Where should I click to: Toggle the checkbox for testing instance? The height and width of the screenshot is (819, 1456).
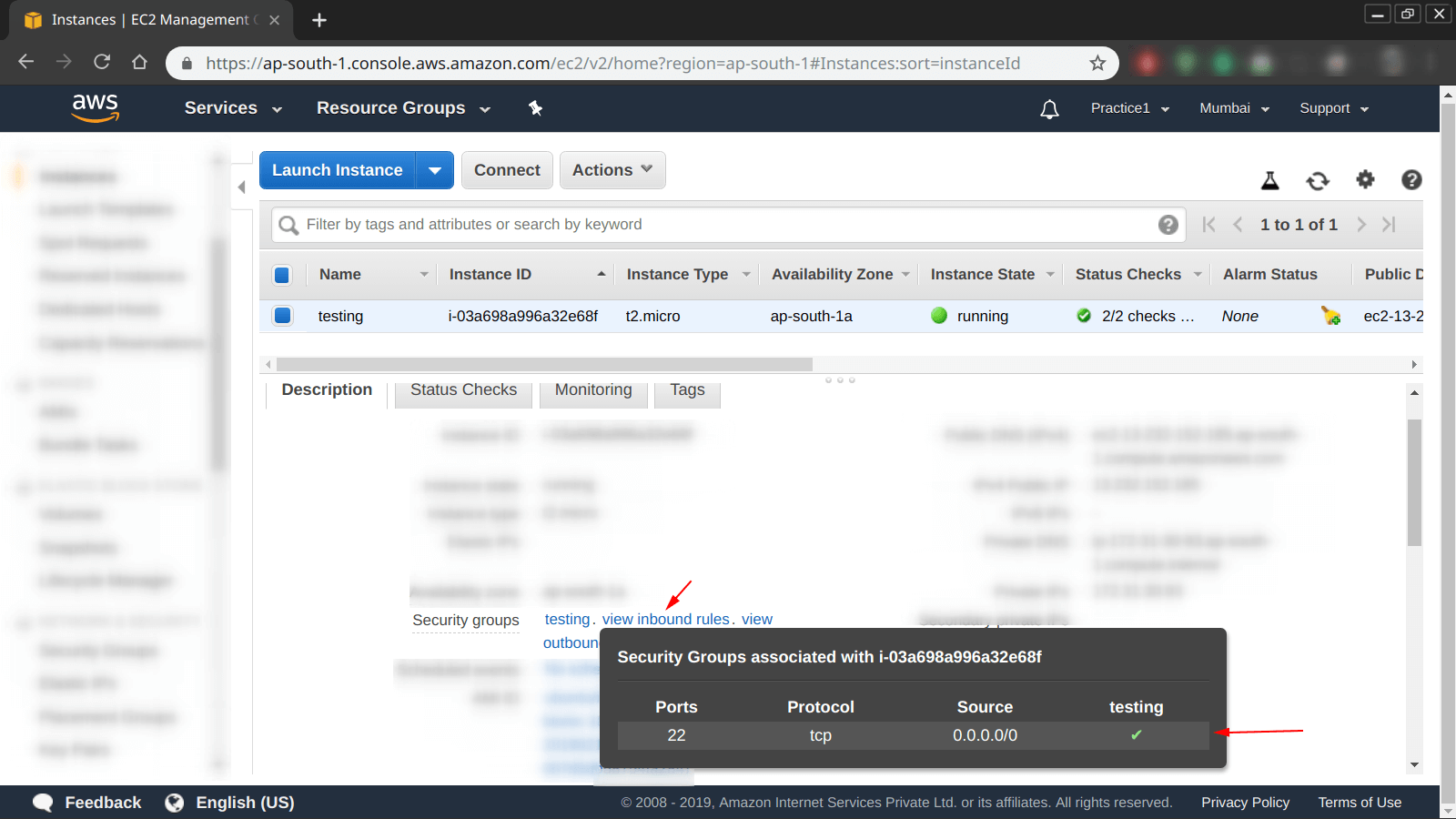tap(282, 316)
